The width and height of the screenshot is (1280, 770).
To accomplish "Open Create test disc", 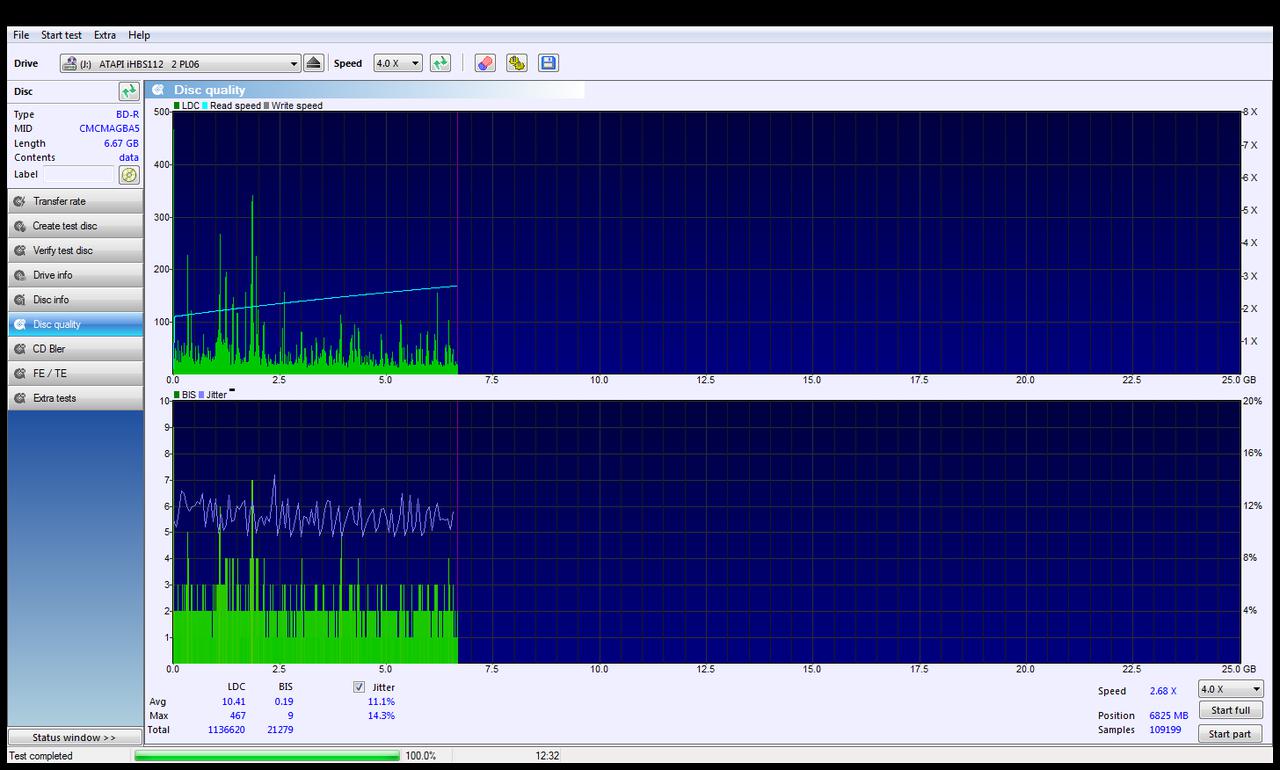I will coord(76,226).
